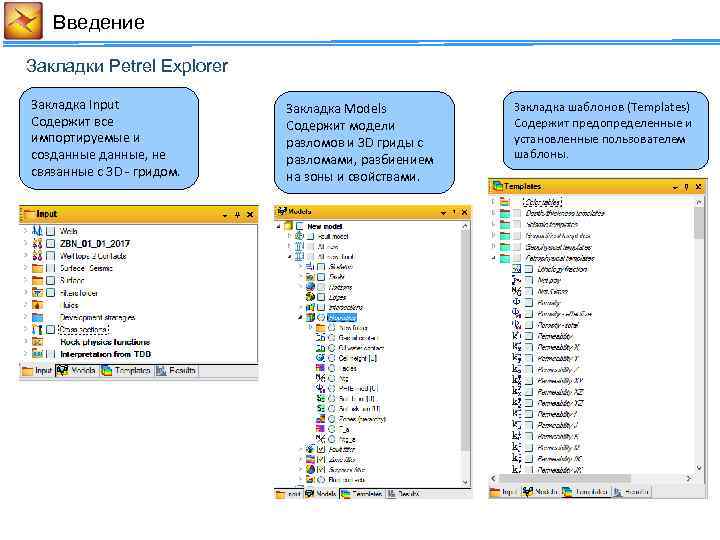The height and width of the screenshot is (540, 720).
Task: Click the Templates panel horizontal scrollbar
Action: (591, 478)
